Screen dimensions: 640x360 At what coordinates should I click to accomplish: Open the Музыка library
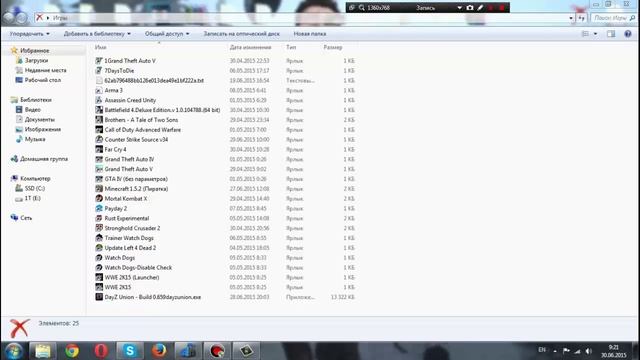35,139
